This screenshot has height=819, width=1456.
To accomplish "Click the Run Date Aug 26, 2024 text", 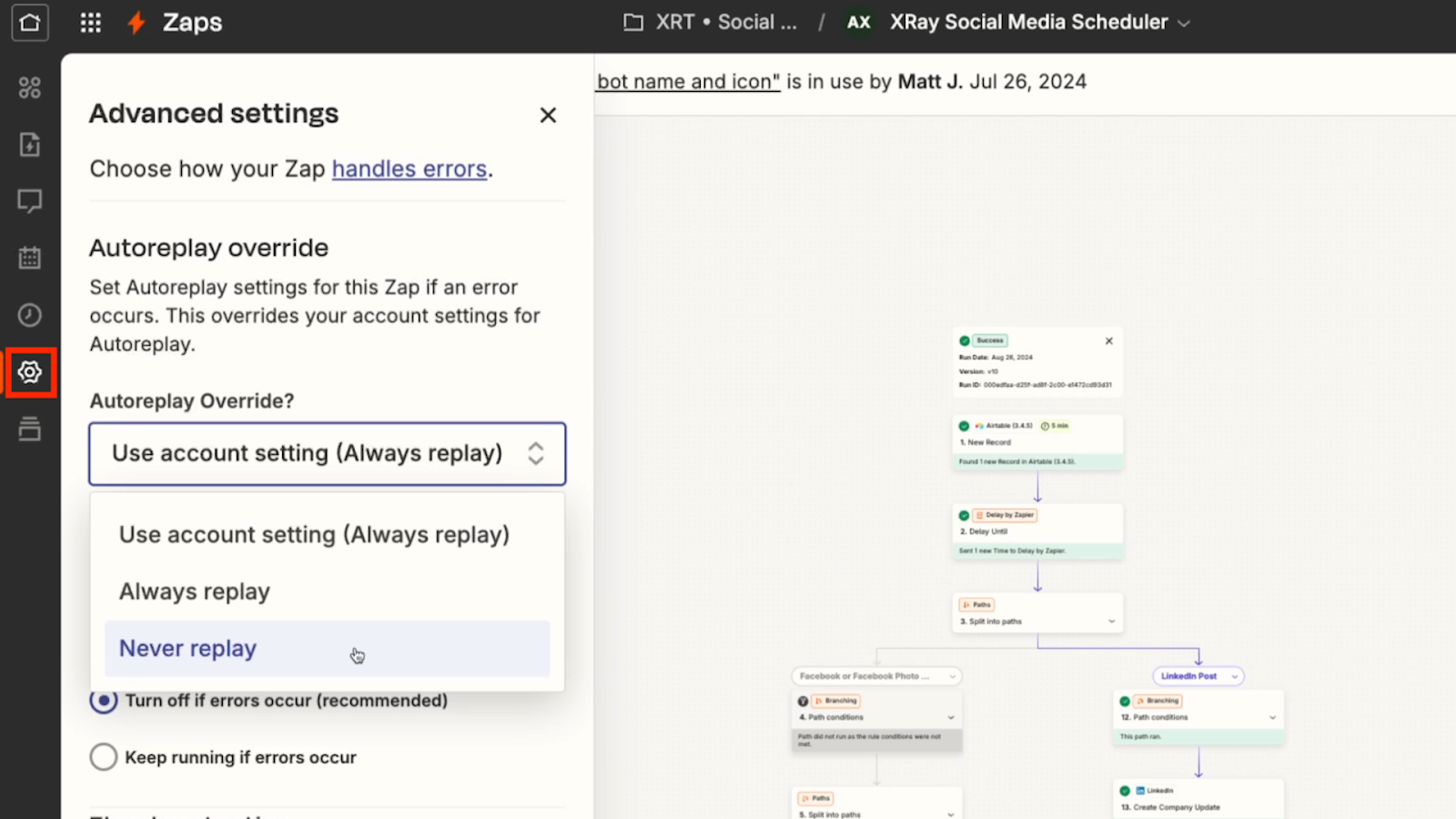I will (996, 358).
